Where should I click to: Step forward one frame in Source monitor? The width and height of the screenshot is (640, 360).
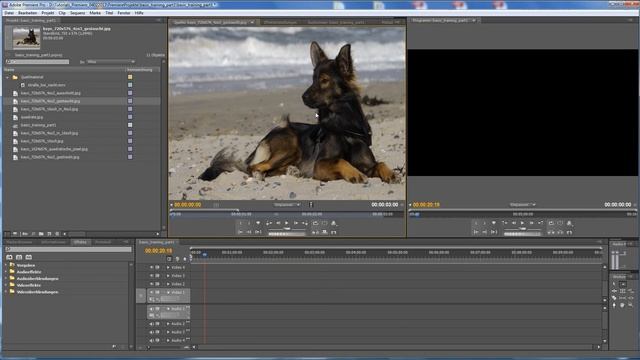pyautogui.click(x=296, y=223)
